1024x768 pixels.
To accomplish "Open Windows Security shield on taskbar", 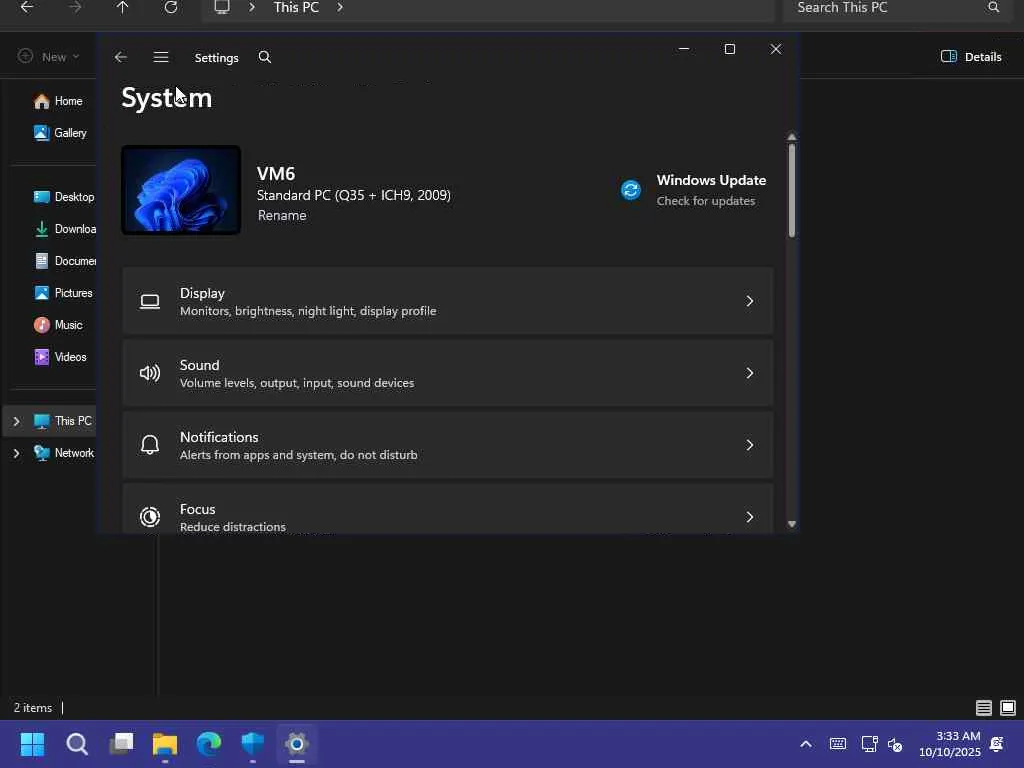I will tap(253, 744).
